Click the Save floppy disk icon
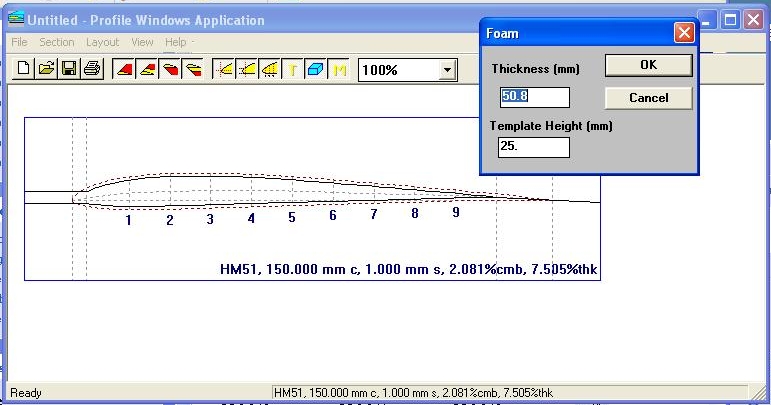The image size is (771, 405). coord(69,70)
